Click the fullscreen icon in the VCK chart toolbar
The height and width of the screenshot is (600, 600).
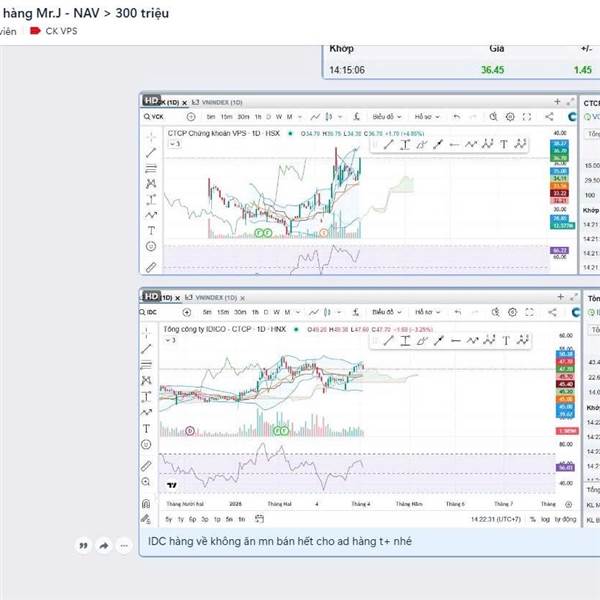(x=527, y=117)
